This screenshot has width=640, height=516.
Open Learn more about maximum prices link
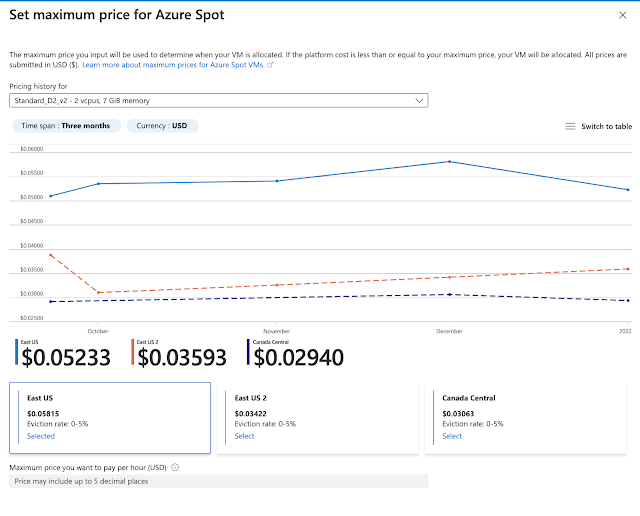[x=172, y=64]
